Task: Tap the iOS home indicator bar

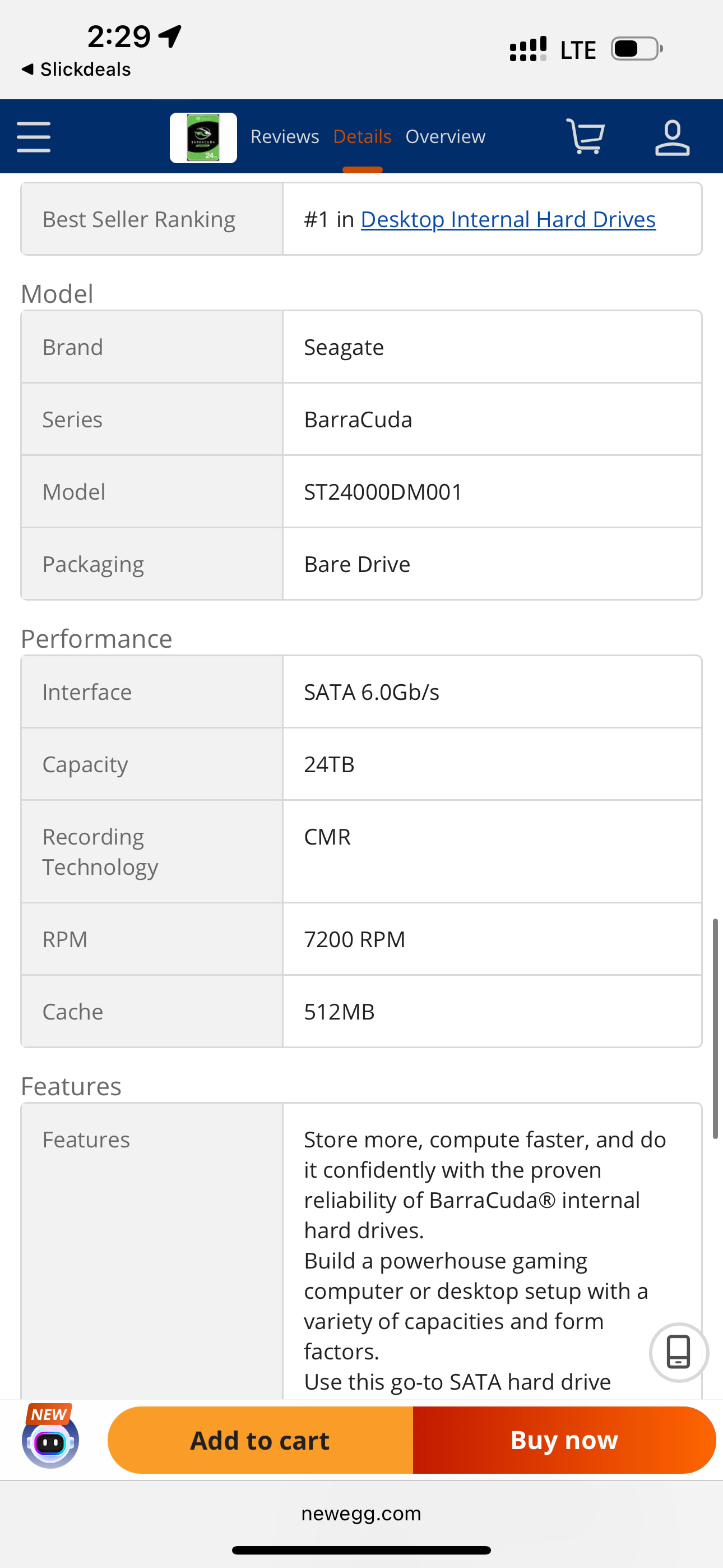Action: point(361,1549)
